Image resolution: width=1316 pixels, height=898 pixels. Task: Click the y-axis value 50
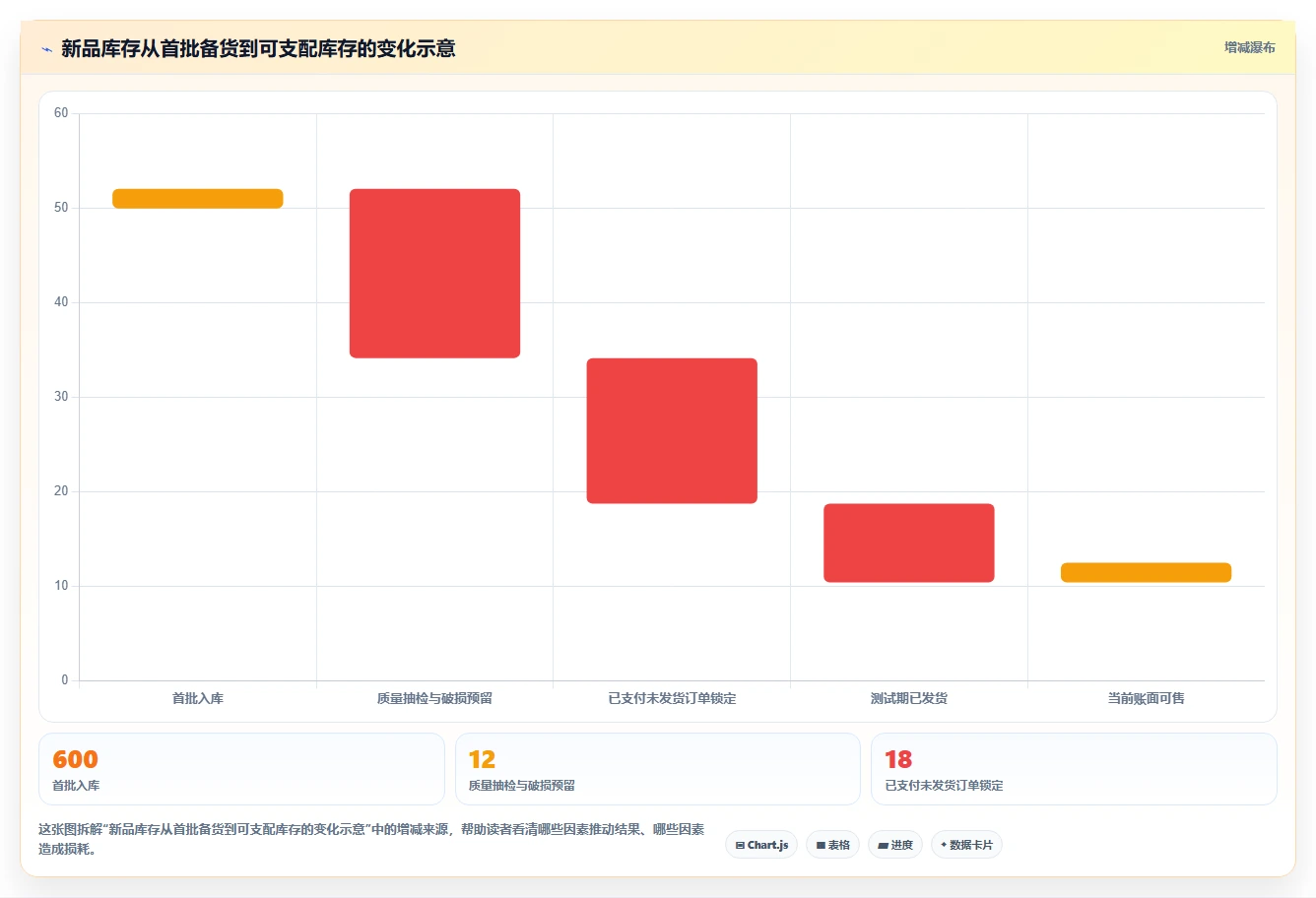61,208
